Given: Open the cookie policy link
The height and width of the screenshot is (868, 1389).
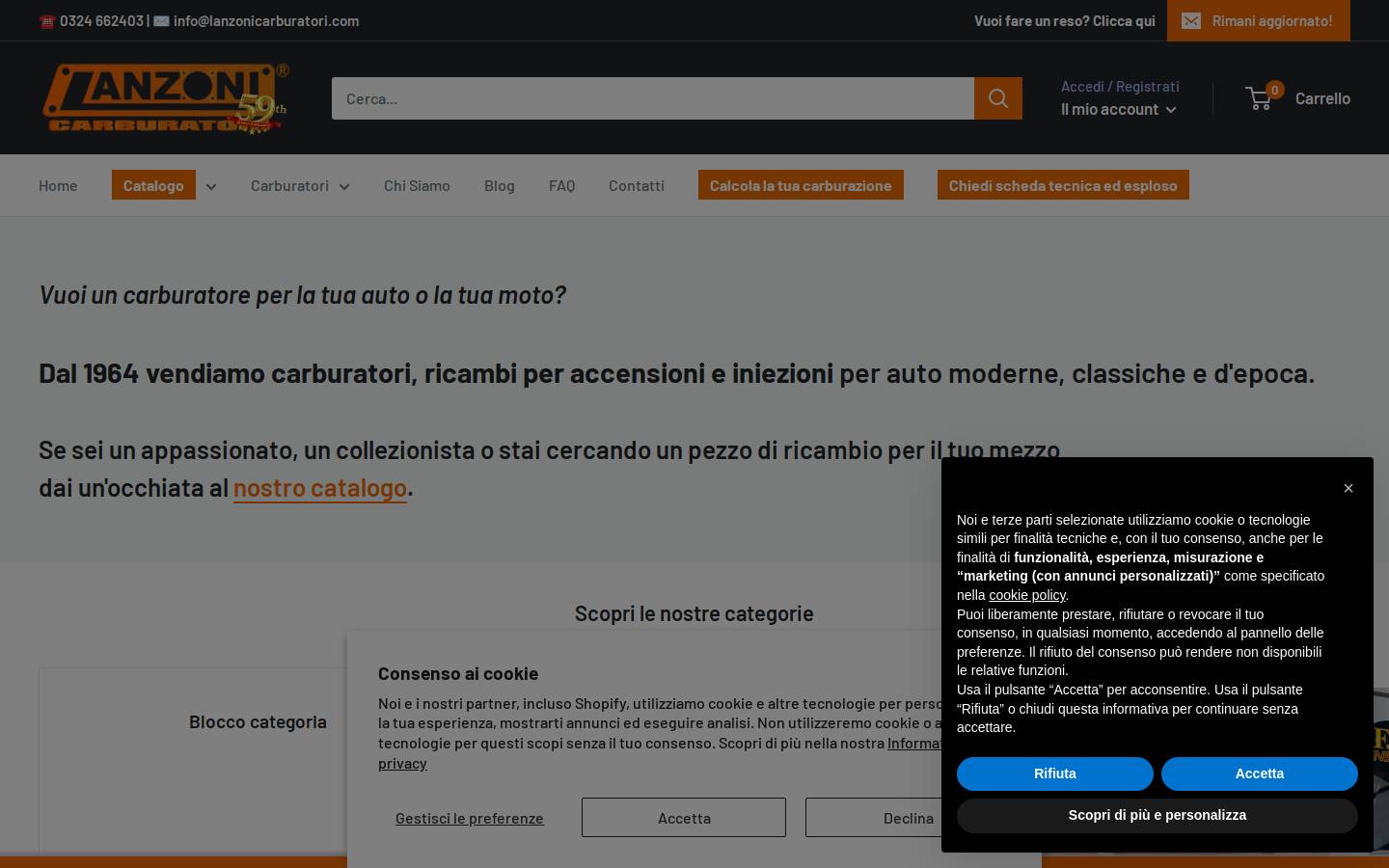Looking at the screenshot, I should click(x=1027, y=595).
